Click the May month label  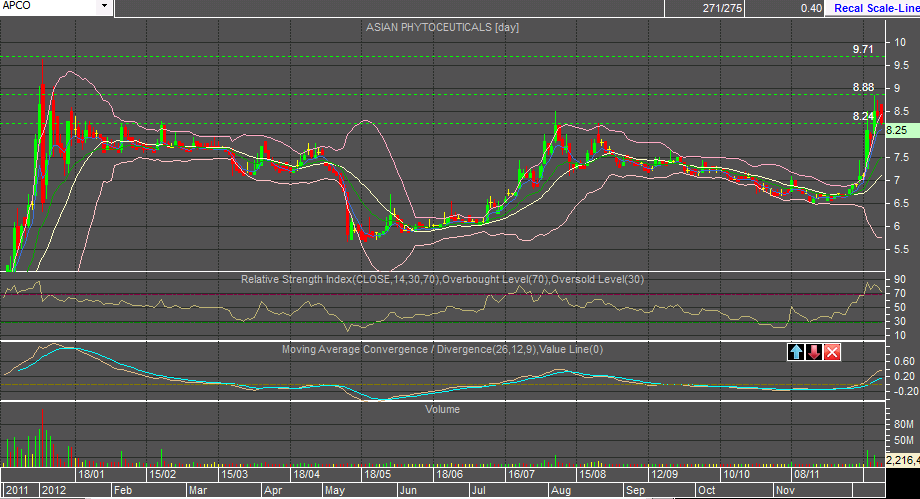tap(335, 490)
